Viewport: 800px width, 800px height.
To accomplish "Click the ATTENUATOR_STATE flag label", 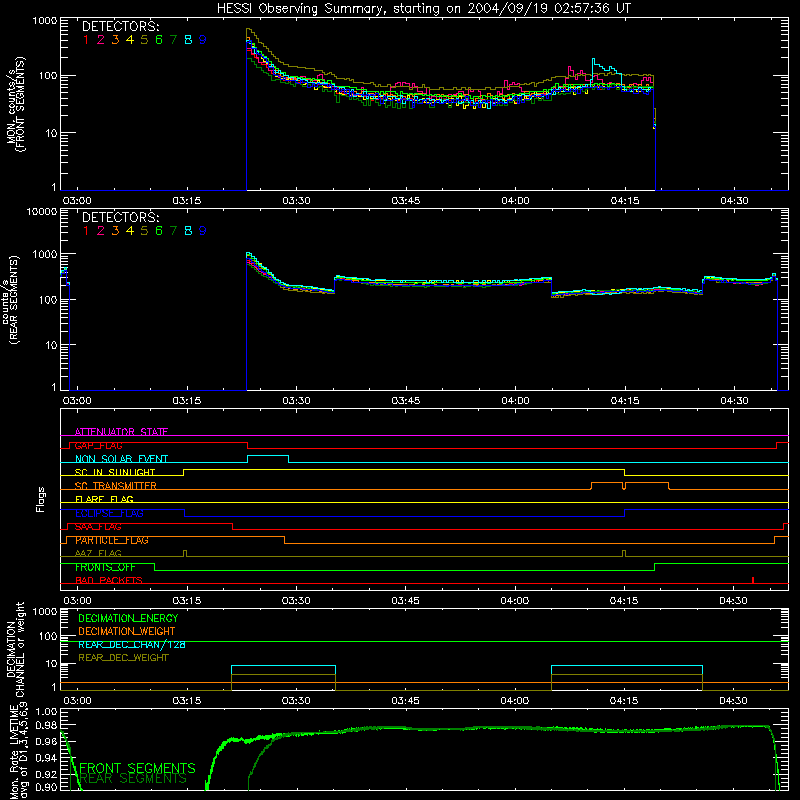I will pos(121,432).
